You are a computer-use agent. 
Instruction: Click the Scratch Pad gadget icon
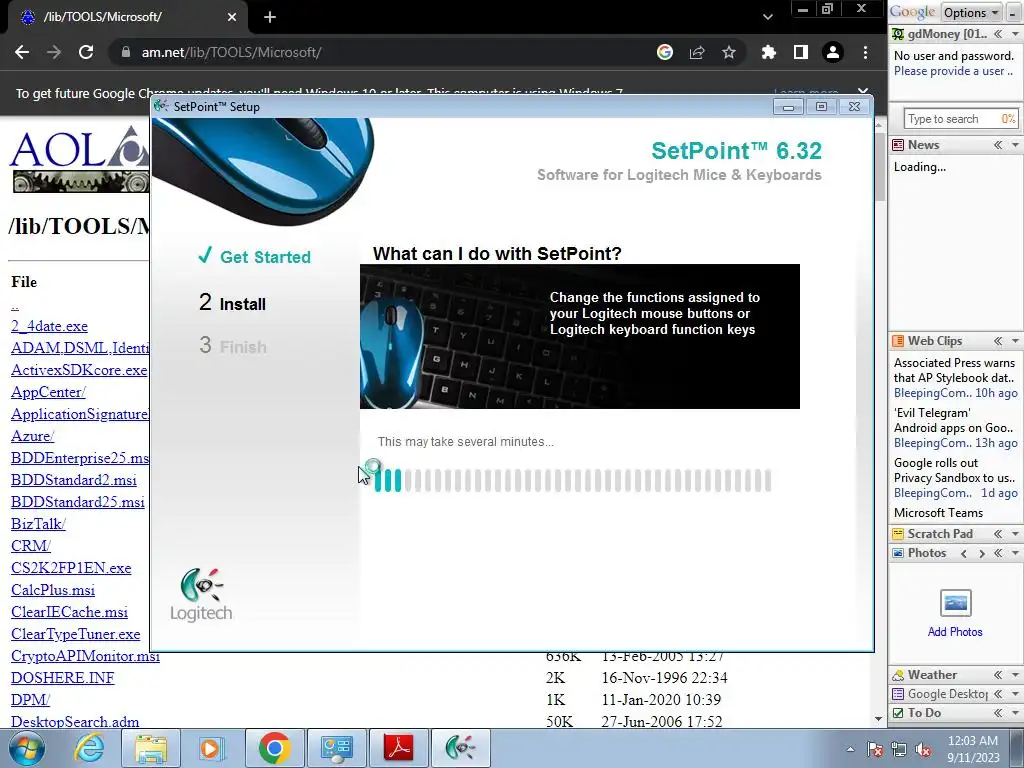pos(899,534)
